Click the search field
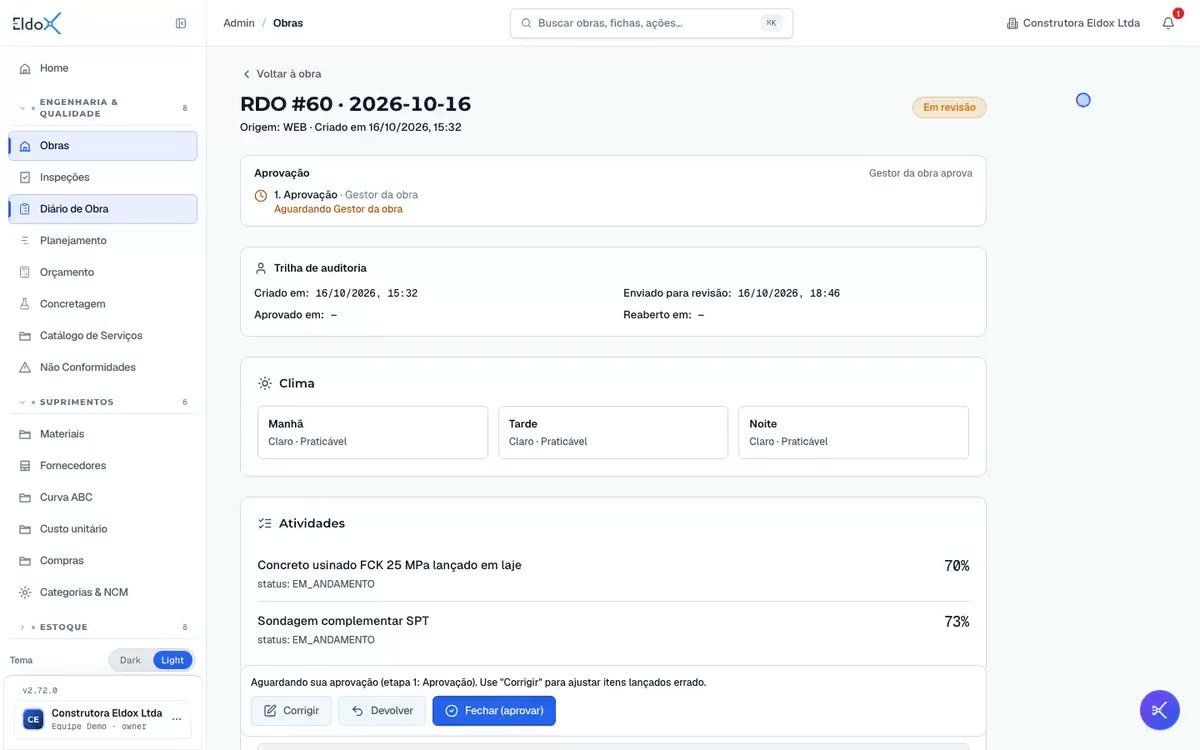 point(651,23)
